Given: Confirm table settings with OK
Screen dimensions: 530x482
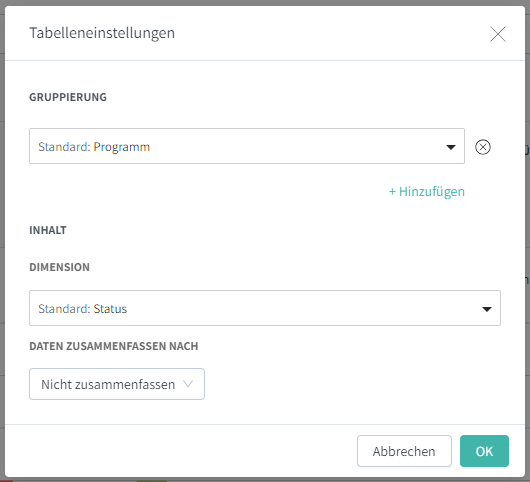Looking at the screenshot, I should point(484,451).
